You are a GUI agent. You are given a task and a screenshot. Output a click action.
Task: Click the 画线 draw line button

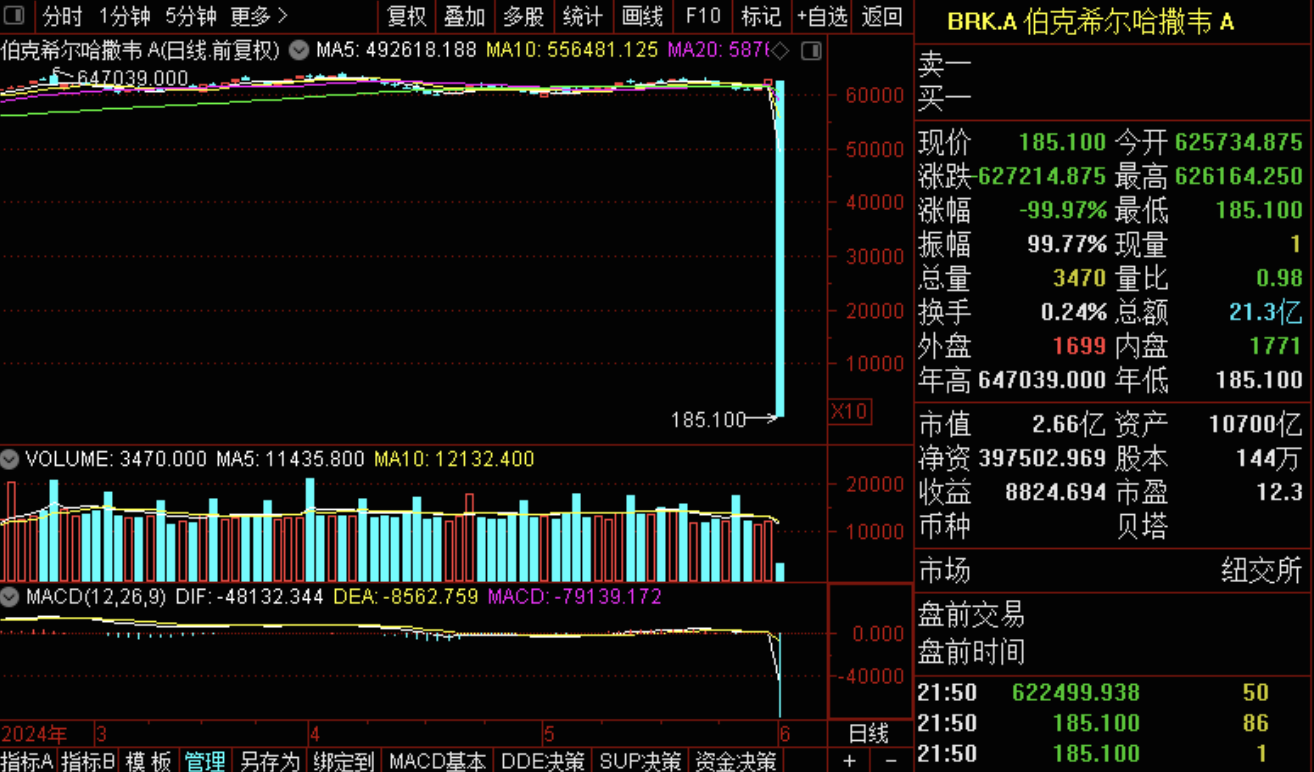click(x=642, y=16)
